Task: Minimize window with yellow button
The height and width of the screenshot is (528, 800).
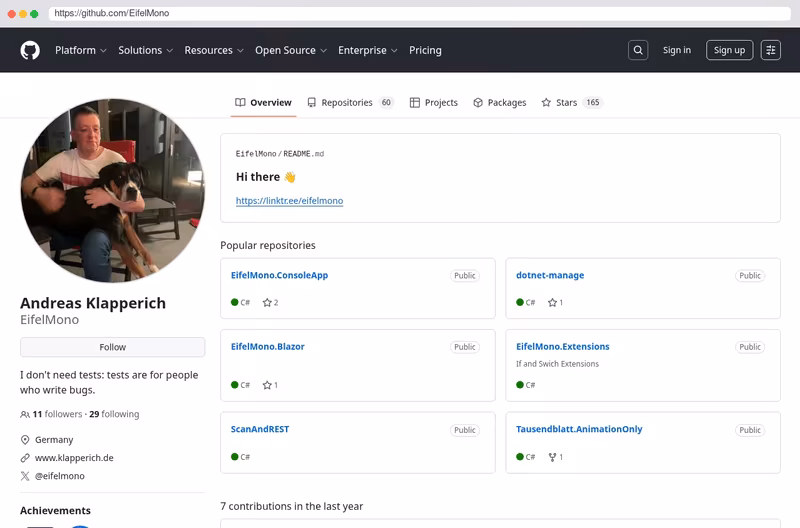Action: (23, 14)
